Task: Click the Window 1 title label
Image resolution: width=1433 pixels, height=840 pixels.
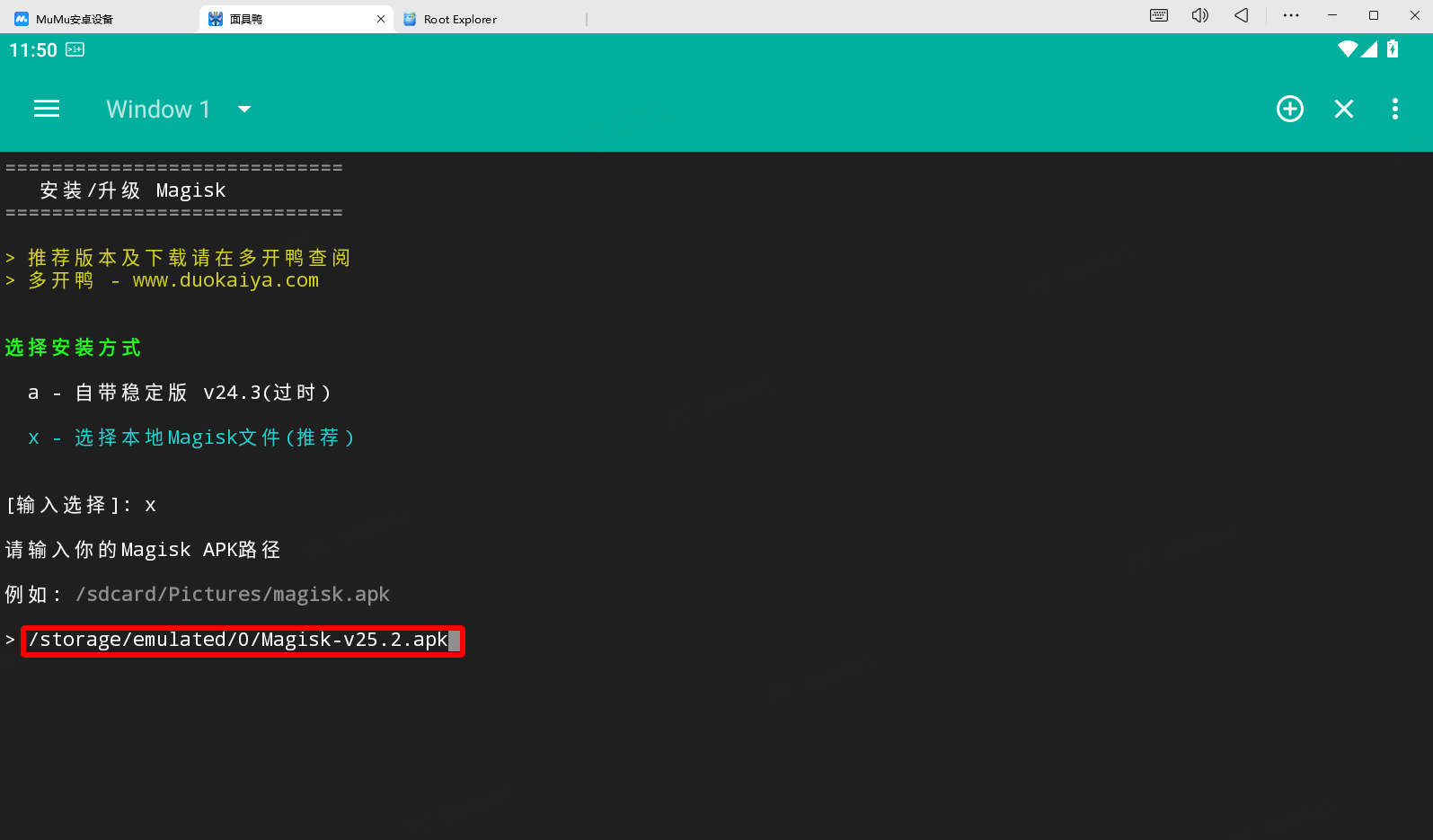Action: point(158,110)
